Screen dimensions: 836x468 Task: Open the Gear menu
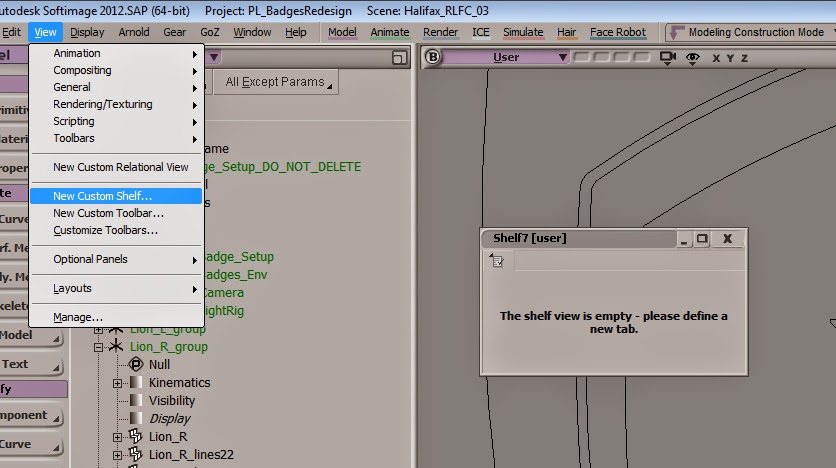[x=174, y=33]
